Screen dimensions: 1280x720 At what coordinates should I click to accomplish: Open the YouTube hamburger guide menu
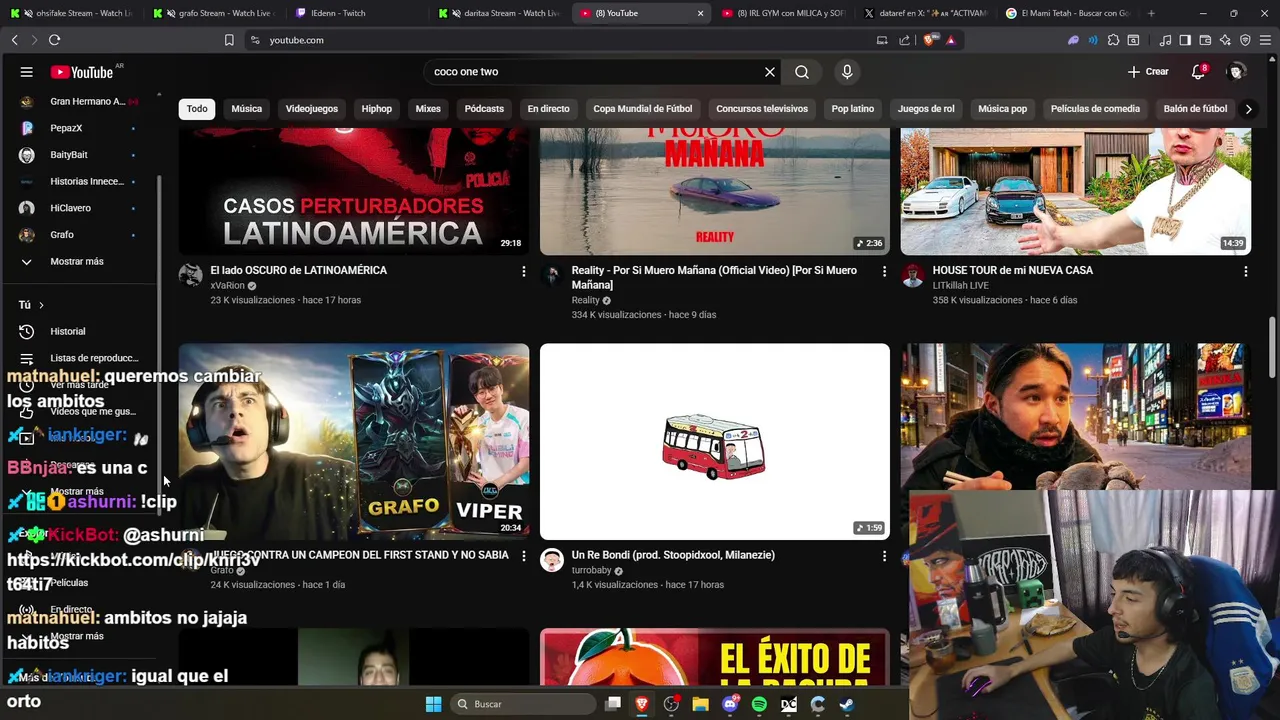pos(27,72)
